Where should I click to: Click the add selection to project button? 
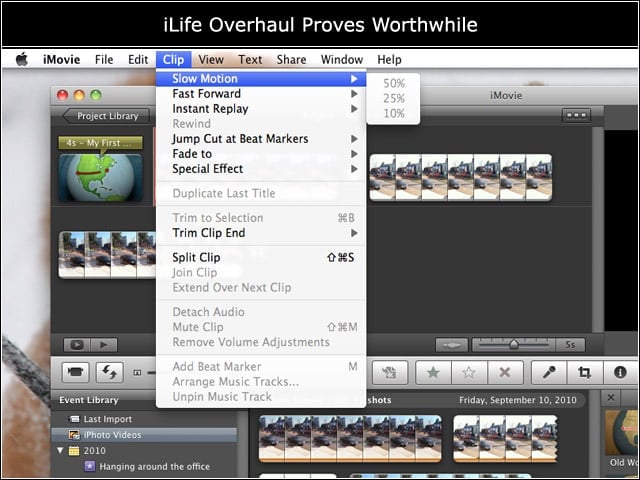coord(390,372)
